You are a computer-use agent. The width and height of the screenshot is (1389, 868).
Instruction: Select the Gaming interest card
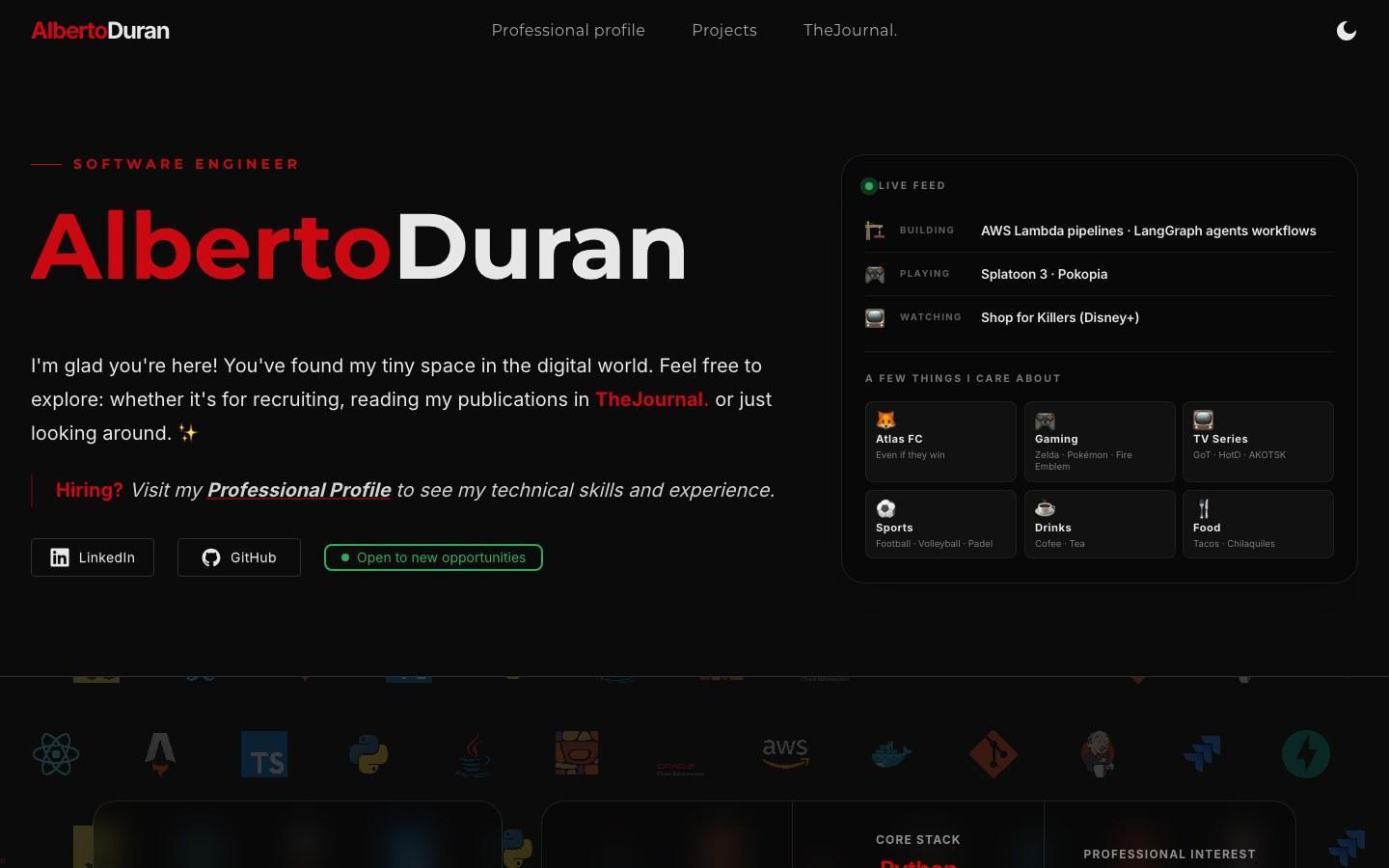click(1100, 442)
